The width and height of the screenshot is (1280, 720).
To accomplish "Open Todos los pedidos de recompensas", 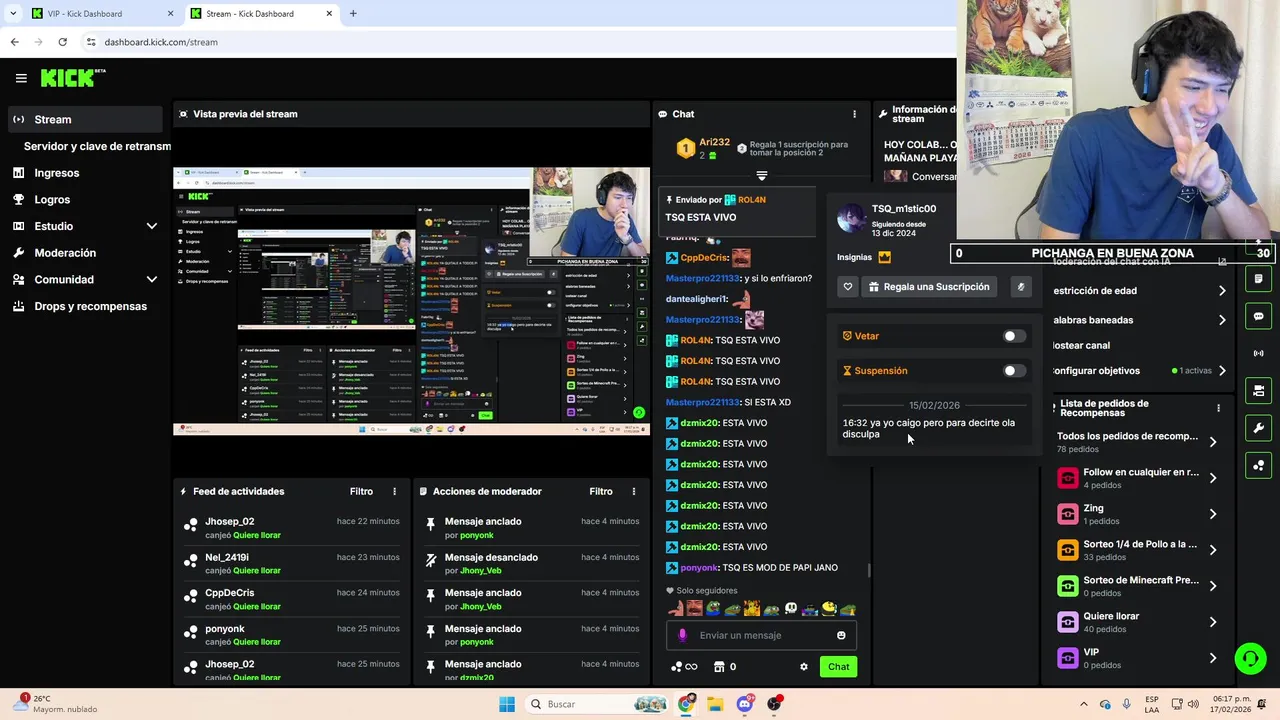I will tap(1138, 442).
